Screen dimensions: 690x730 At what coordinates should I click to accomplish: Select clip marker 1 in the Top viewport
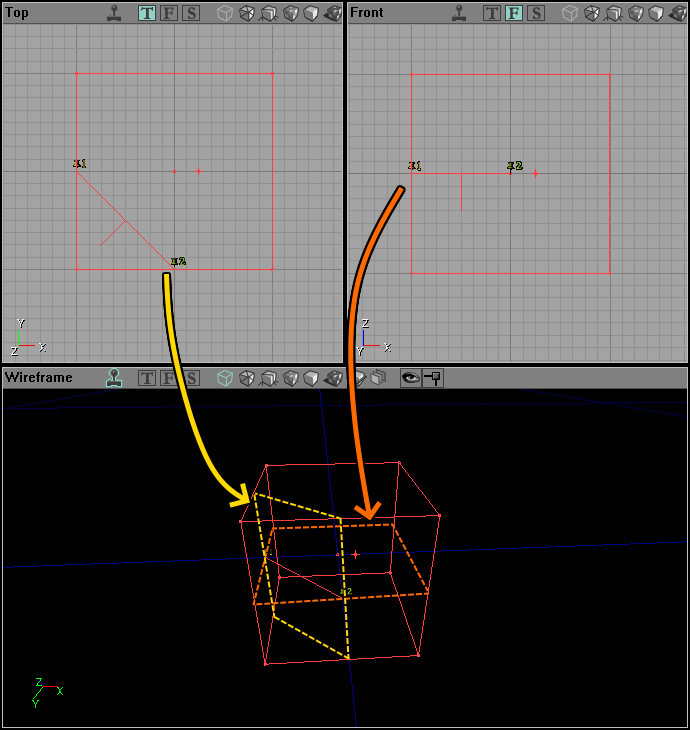(80, 164)
